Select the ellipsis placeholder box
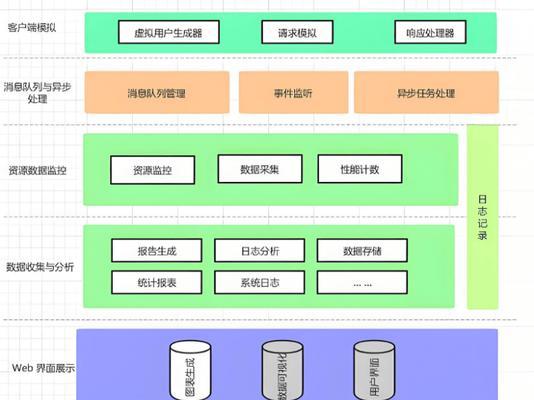 click(x=362, y=282)
